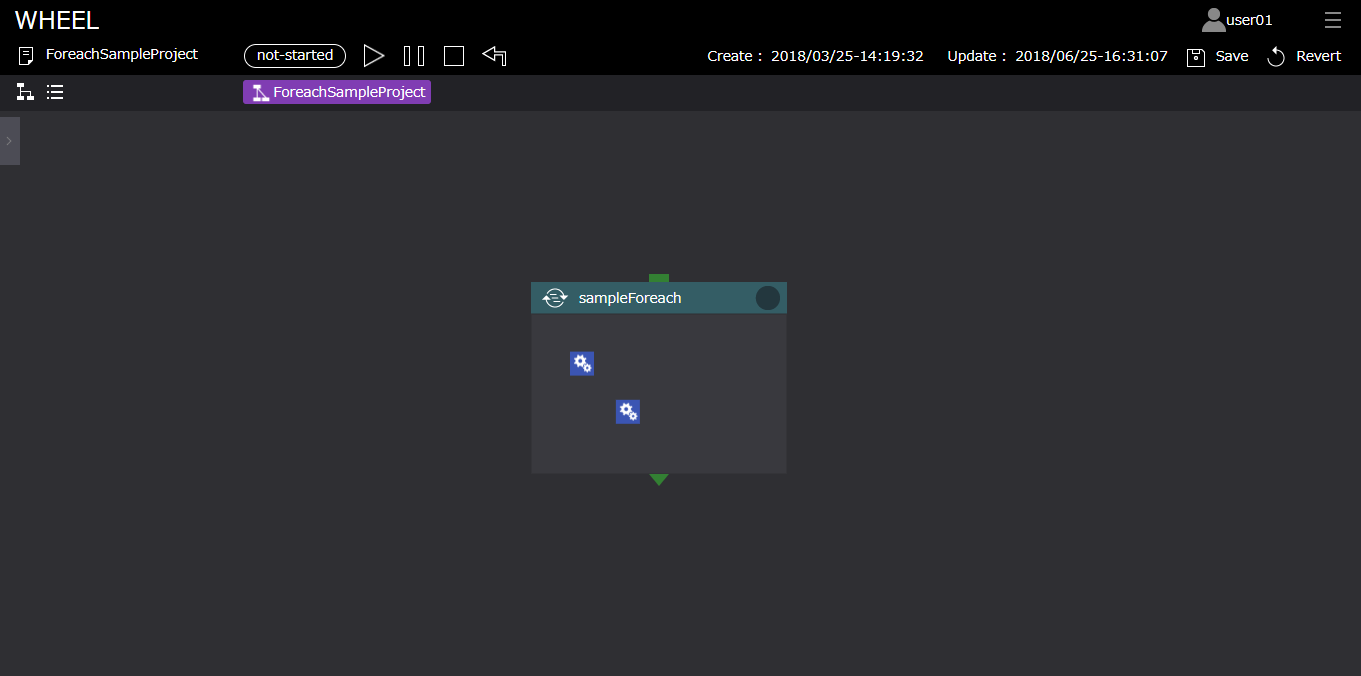Click the lower gear task icon inside sampleForeach
Screen dimensions: 1361x676
[x=627, y=411]
